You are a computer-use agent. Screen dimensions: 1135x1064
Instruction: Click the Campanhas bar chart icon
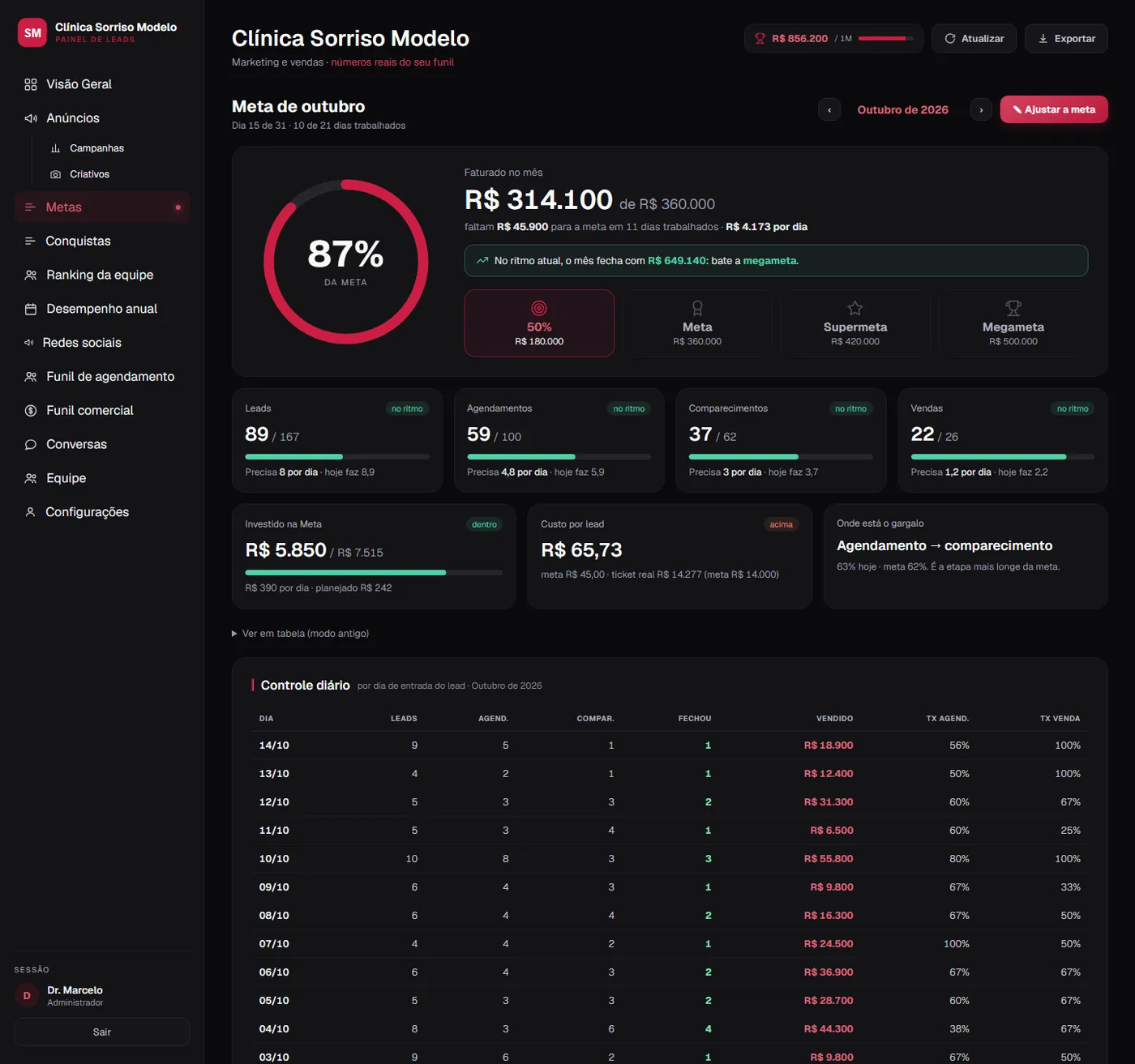pyautogui.click(x=55, y=148)
